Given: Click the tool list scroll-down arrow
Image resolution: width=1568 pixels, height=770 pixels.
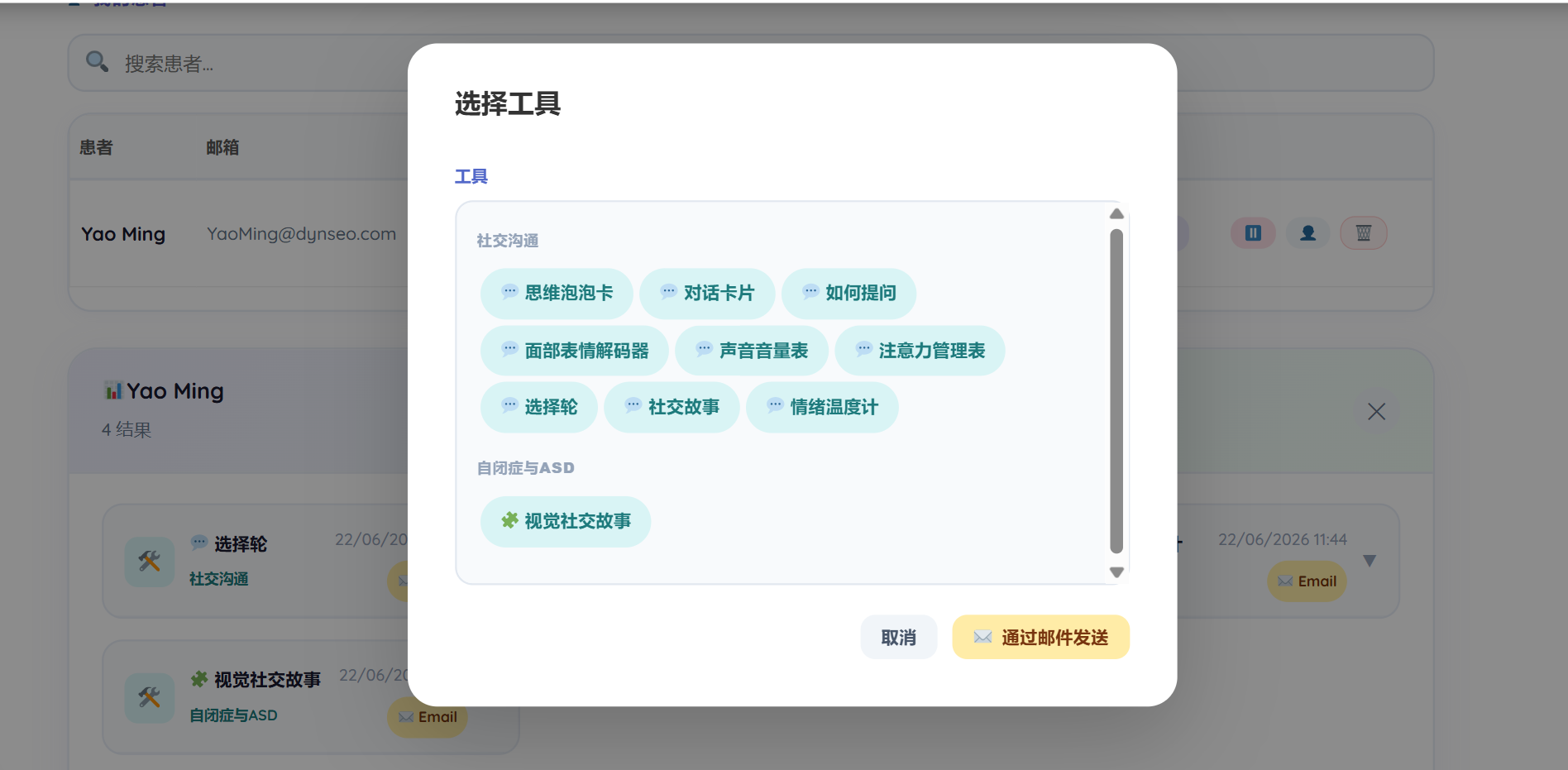Looking at the screenshot, I should coord(1116,572).
